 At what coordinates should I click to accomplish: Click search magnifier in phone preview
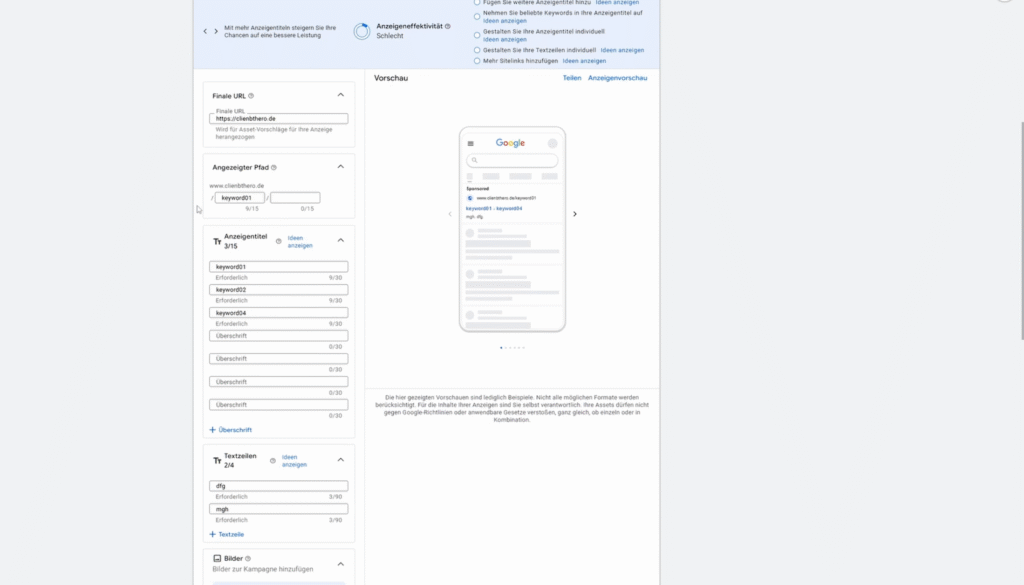[475, 160]
